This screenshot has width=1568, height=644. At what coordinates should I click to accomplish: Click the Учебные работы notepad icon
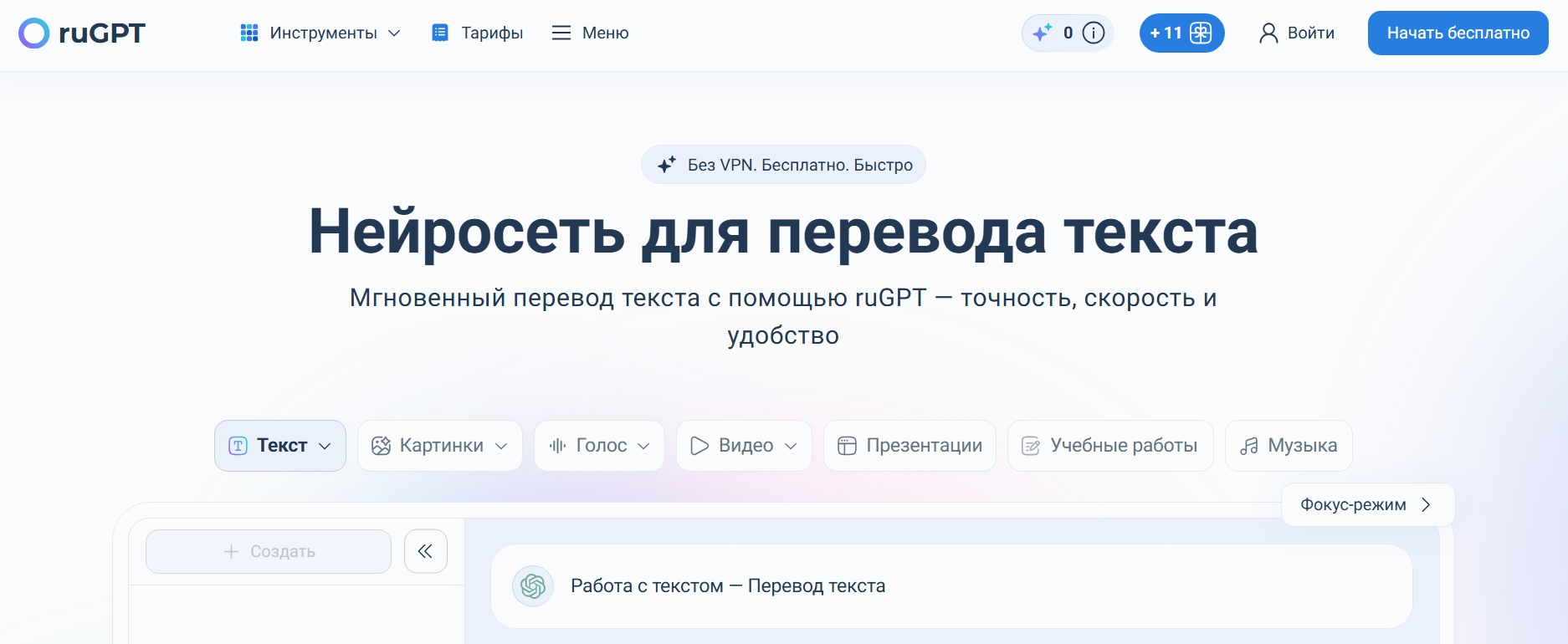[x=1032, y=446]
